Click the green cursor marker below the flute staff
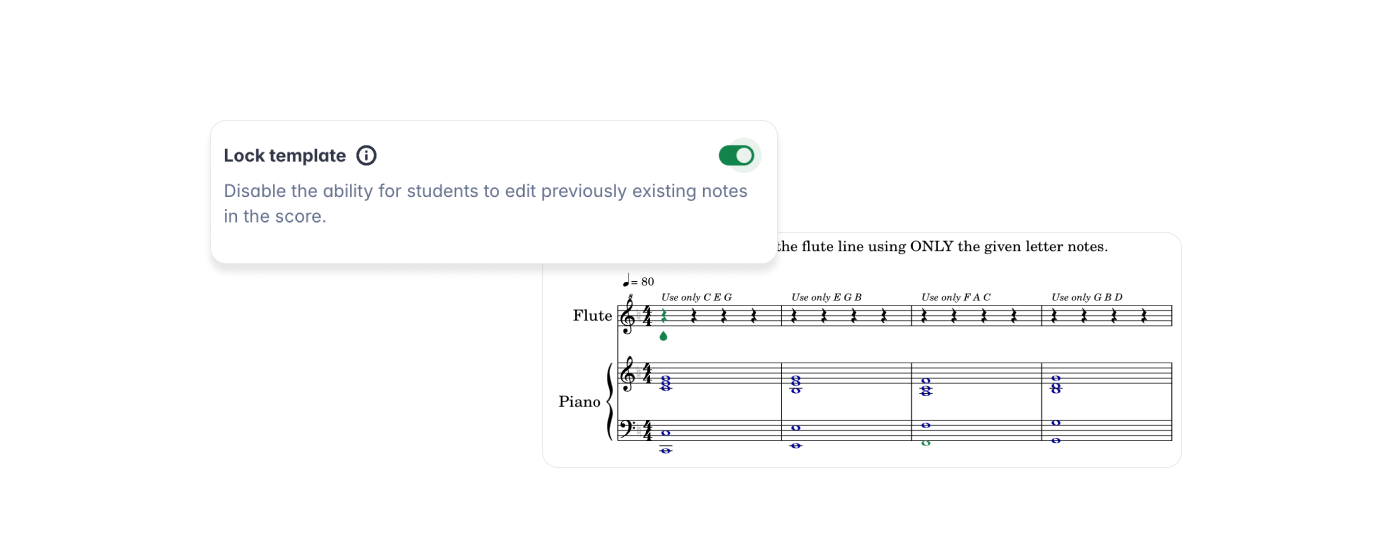 [x=663, y=336]
